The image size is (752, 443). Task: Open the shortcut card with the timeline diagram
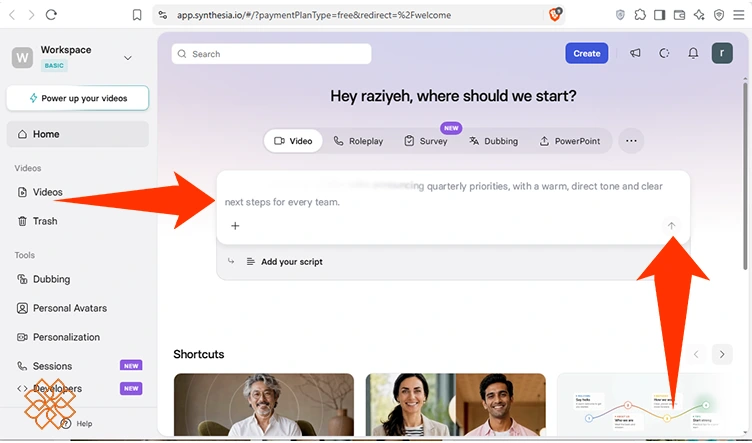pos(645,405)
